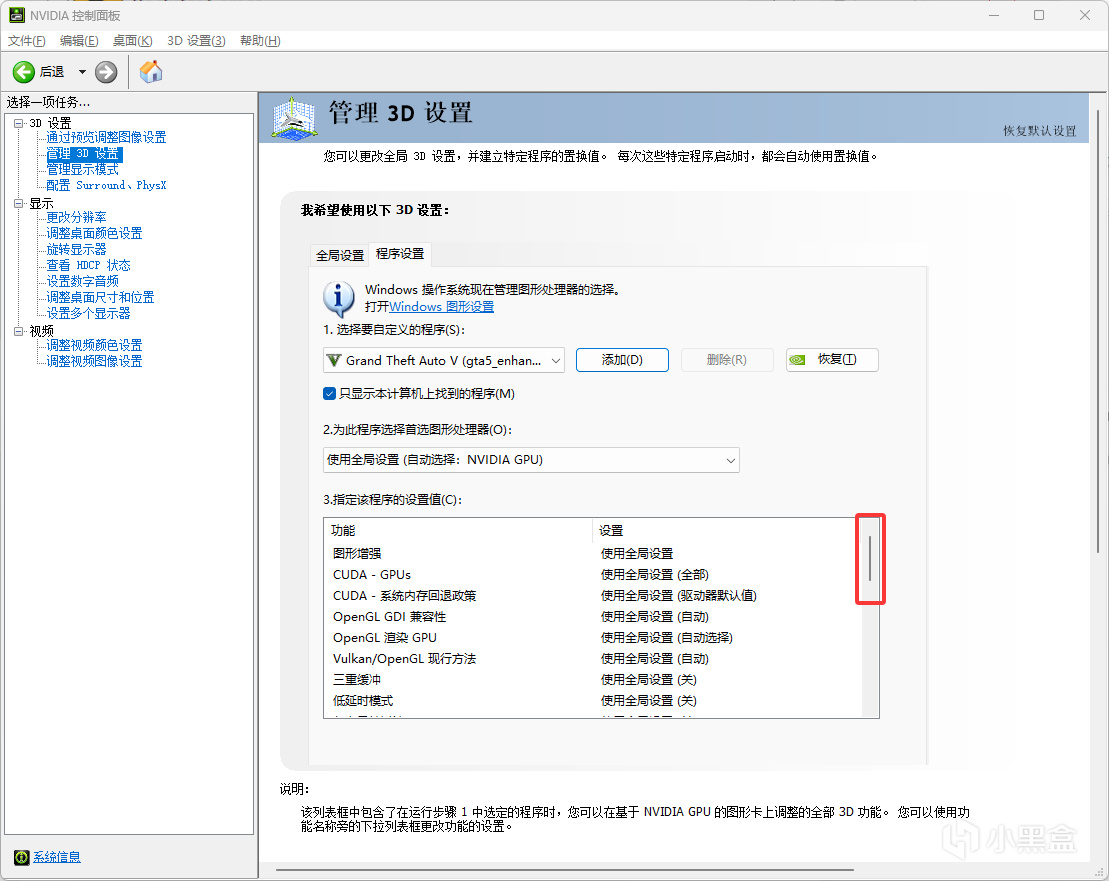Click the Grand Theft Auto V program icon

coord(334,361)
